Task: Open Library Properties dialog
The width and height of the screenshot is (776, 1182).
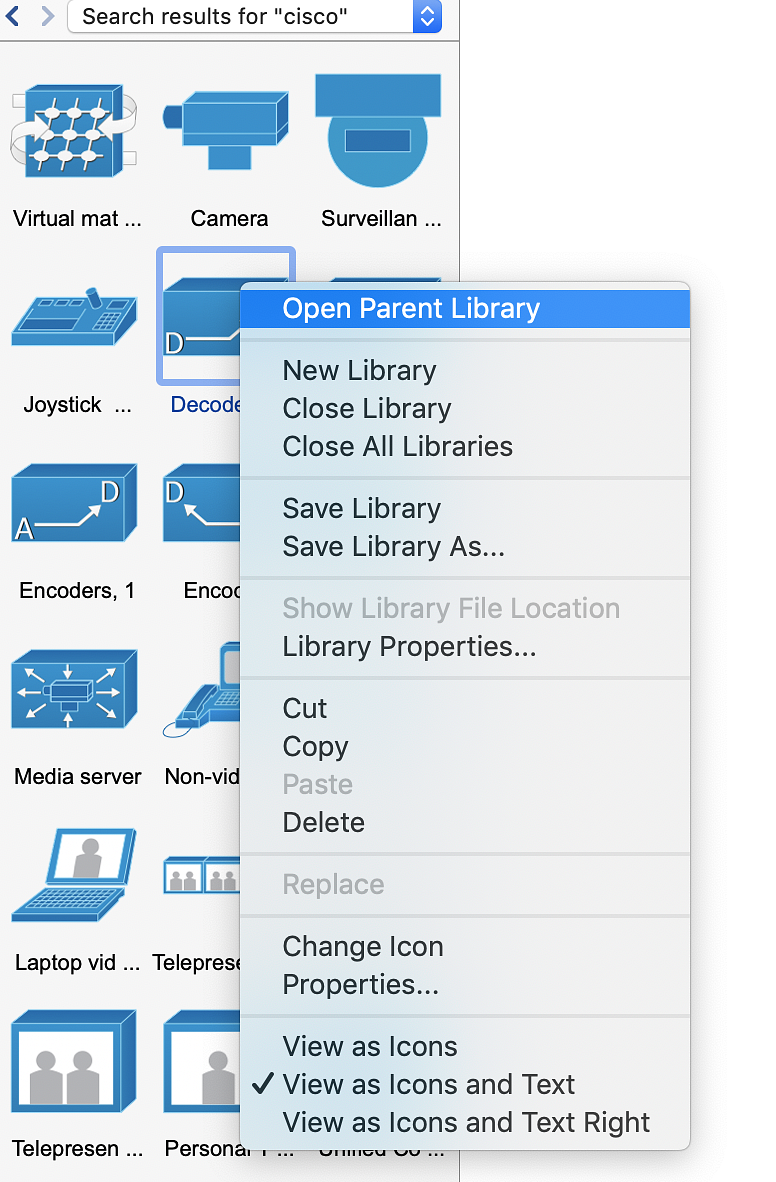Action: tap(409, 646)
